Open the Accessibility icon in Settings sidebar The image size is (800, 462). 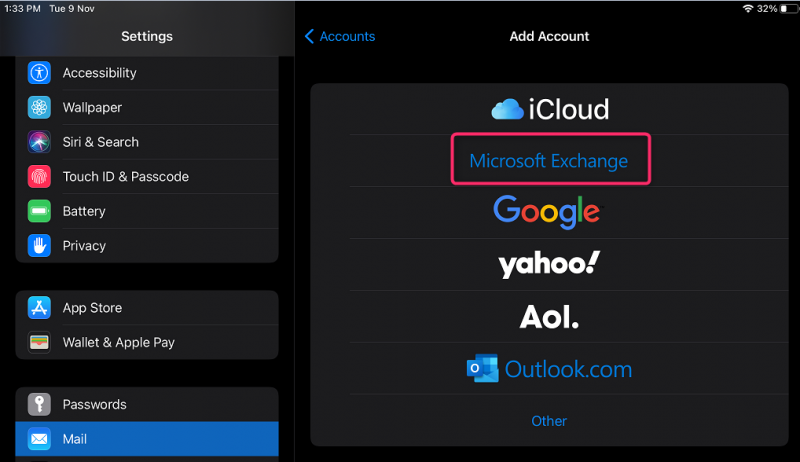coord(39,73)
